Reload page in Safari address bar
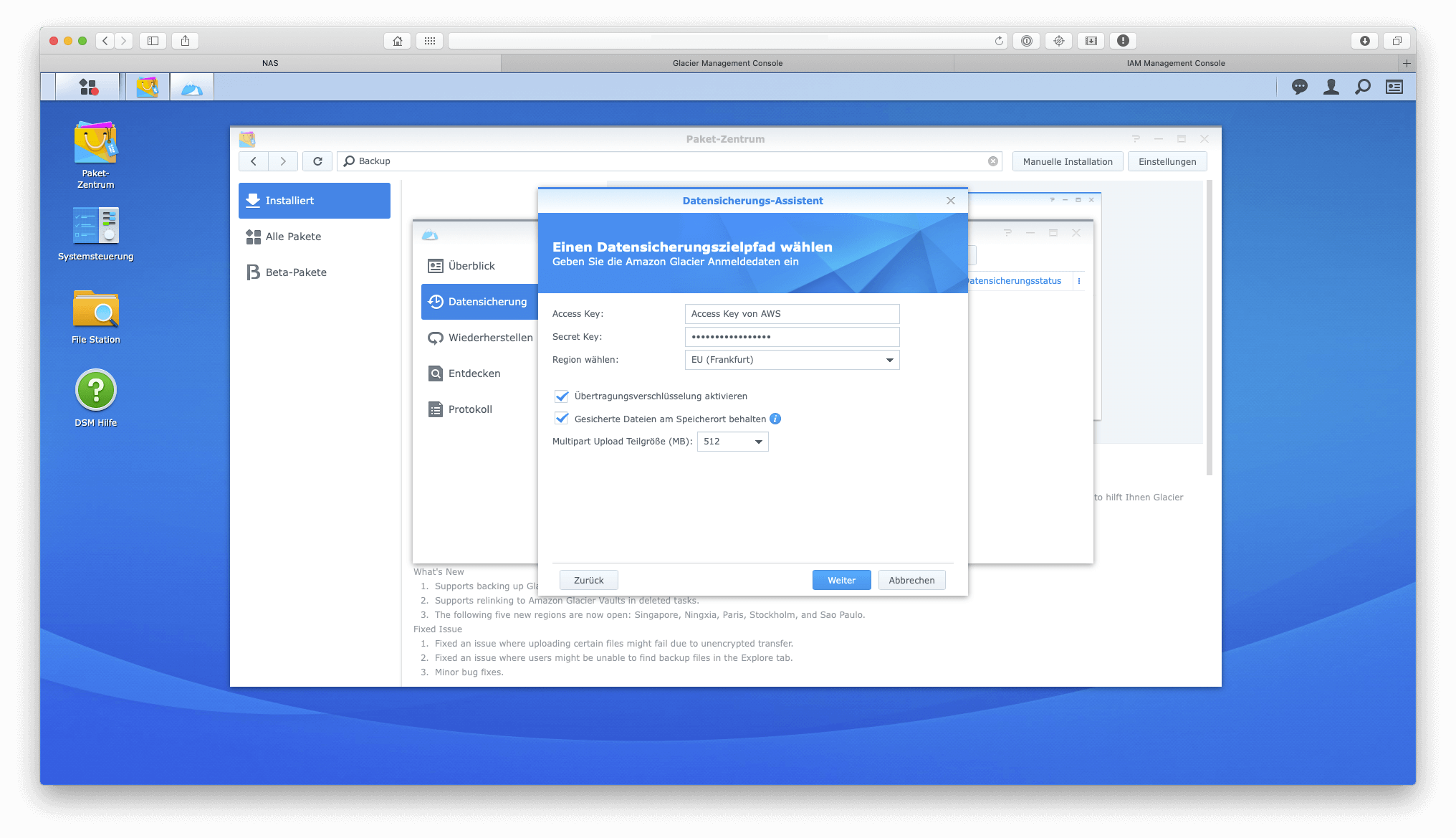This screenshot has width=1456, height=838. 999,41
